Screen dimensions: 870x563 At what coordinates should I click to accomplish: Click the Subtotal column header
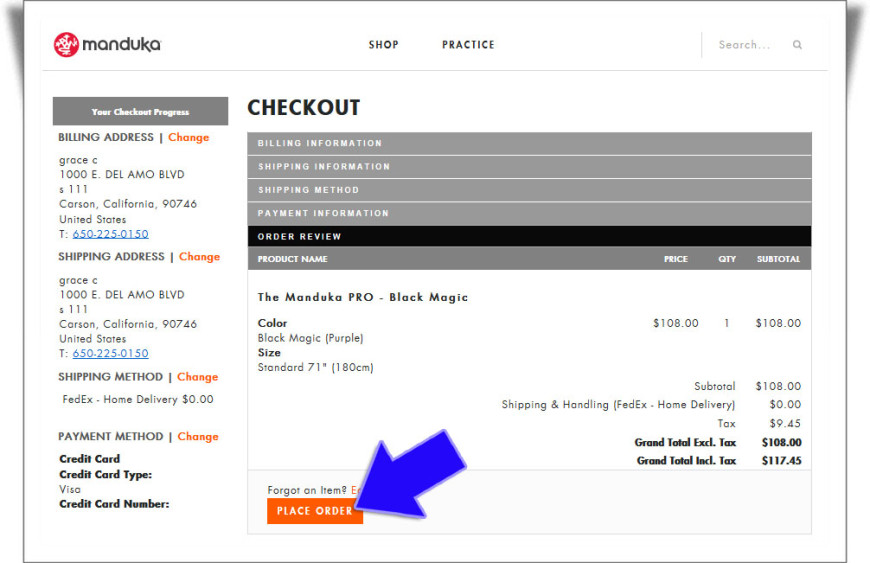click(x=778, y=259)
